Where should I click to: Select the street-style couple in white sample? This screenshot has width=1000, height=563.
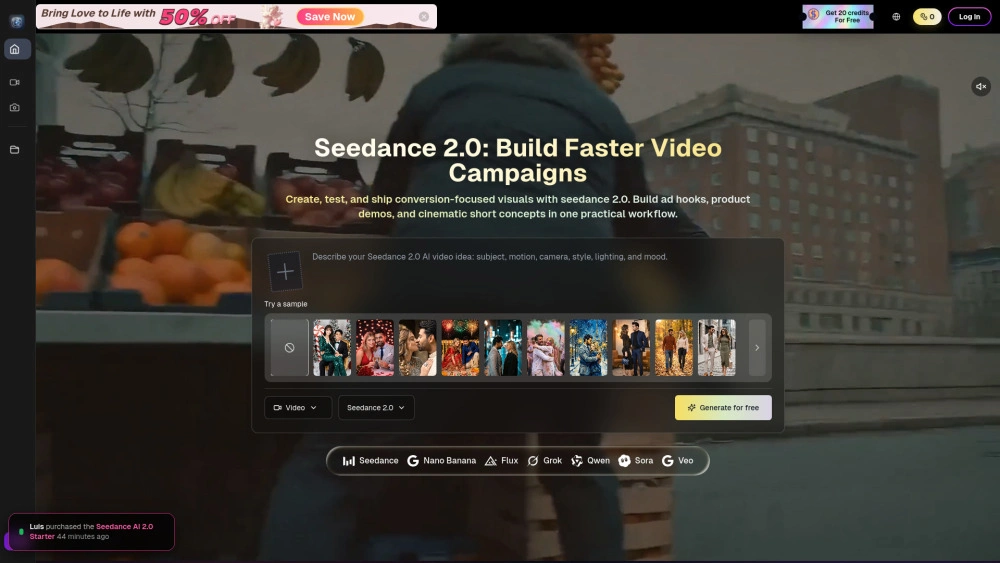717,347
